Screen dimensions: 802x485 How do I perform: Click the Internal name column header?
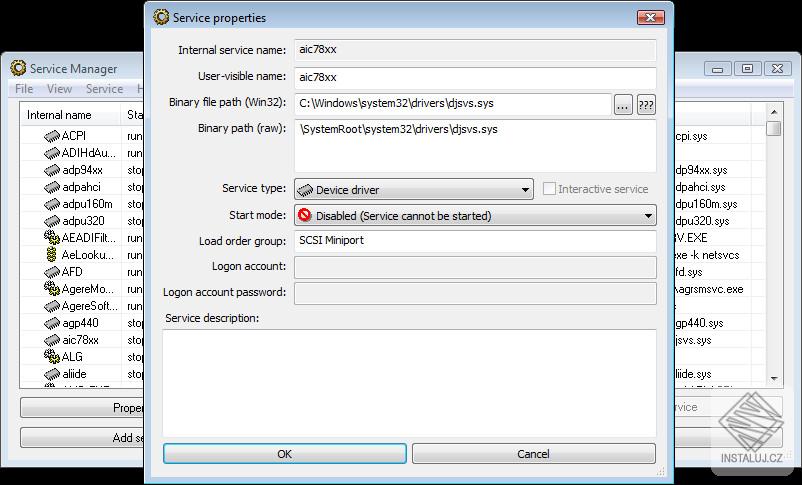tap(71, 115)
